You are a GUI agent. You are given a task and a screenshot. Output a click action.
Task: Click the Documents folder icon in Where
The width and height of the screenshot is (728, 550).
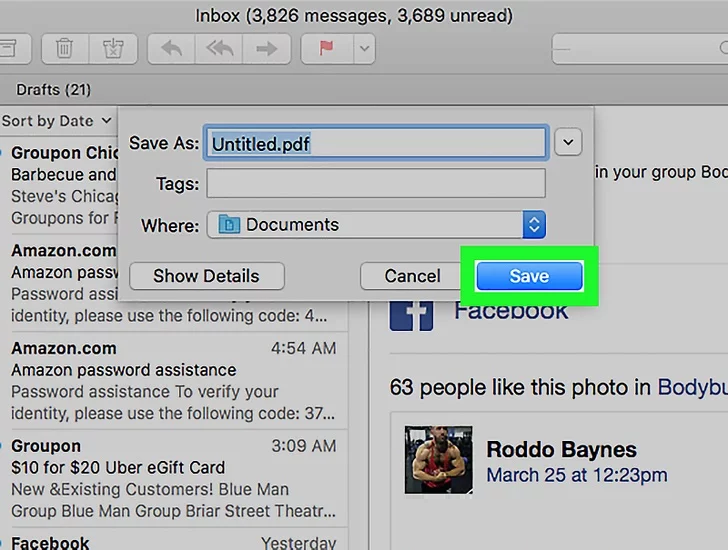coord(229,225)
